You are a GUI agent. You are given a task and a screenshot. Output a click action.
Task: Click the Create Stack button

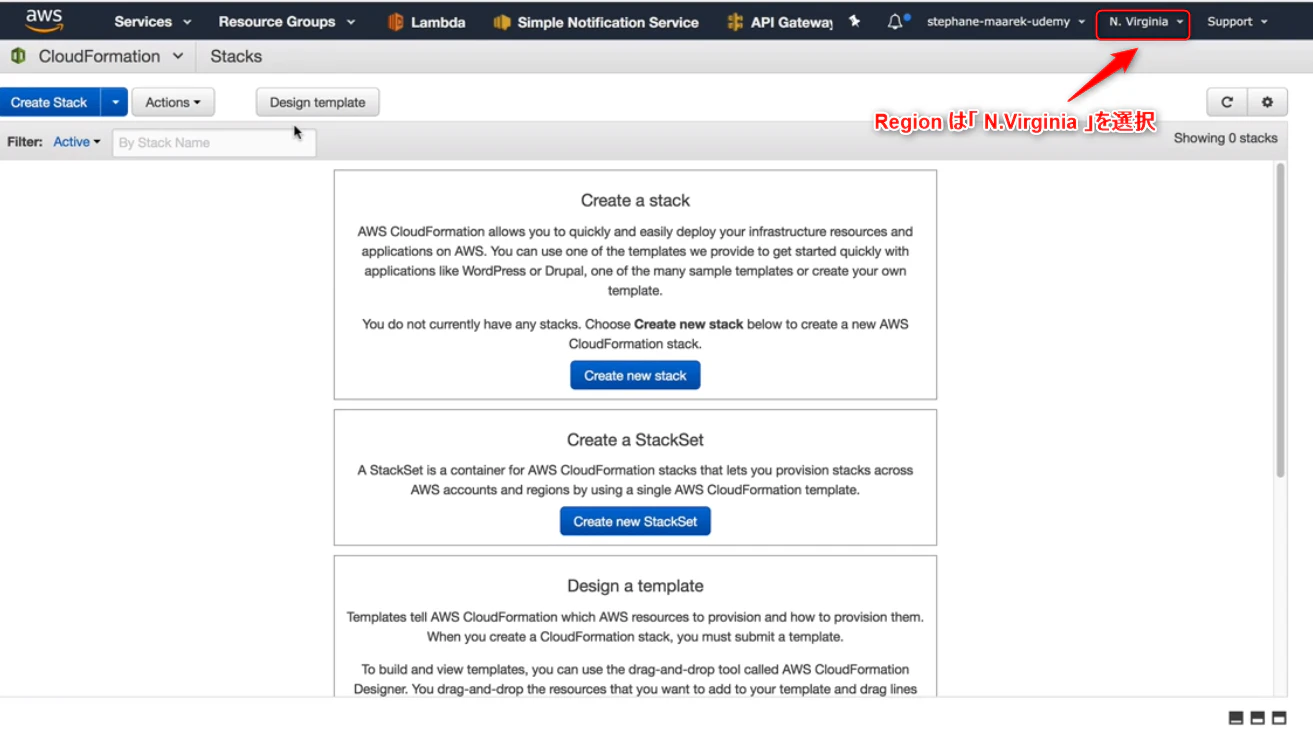coord(50,102)
